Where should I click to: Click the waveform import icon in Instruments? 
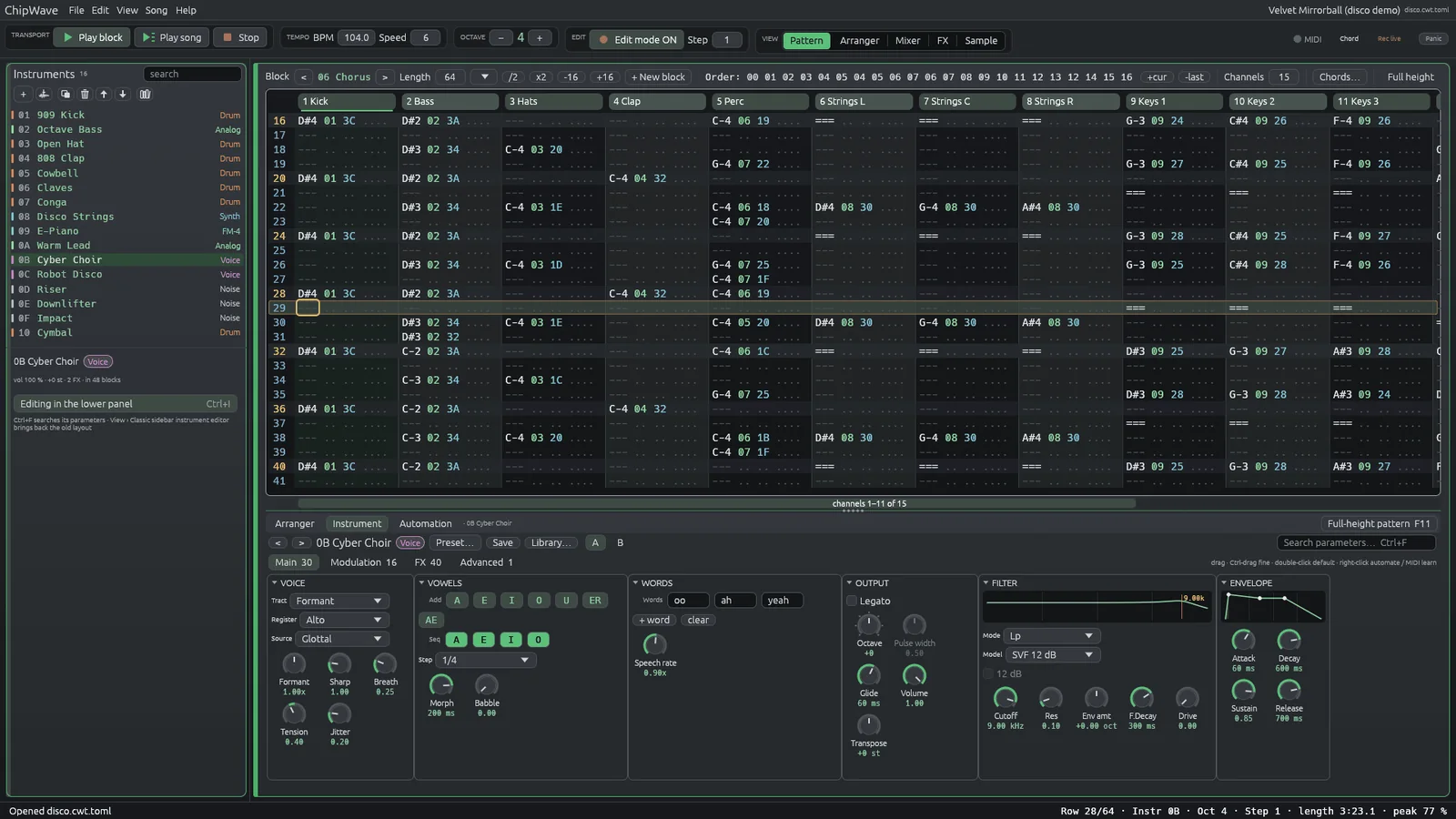click(44, 94)
